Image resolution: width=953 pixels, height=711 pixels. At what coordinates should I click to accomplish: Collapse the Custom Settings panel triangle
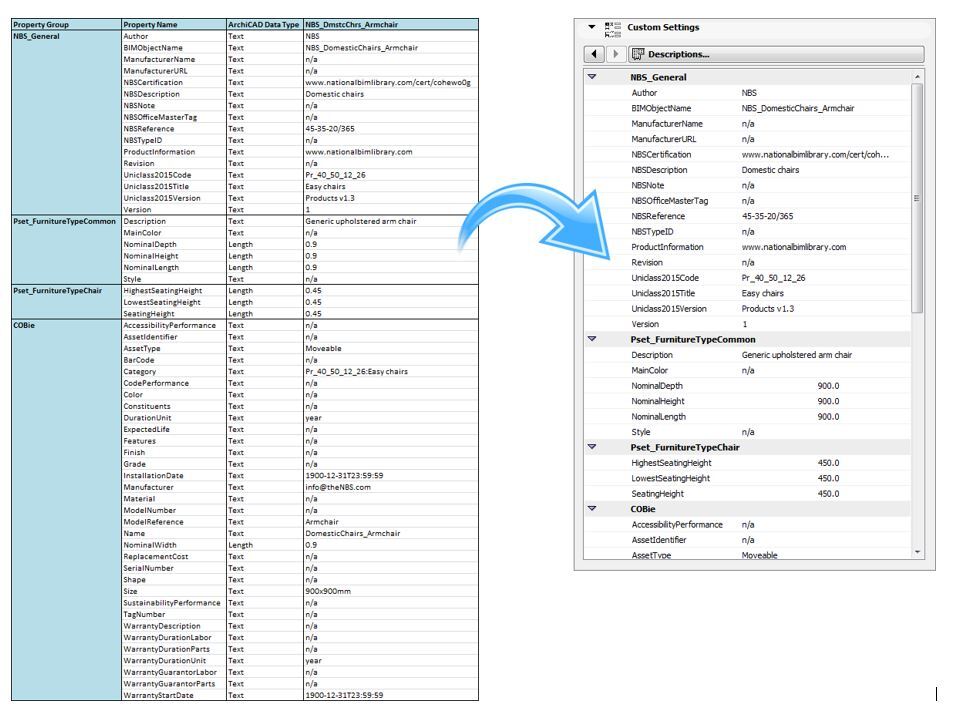click(x=591, y=27)
